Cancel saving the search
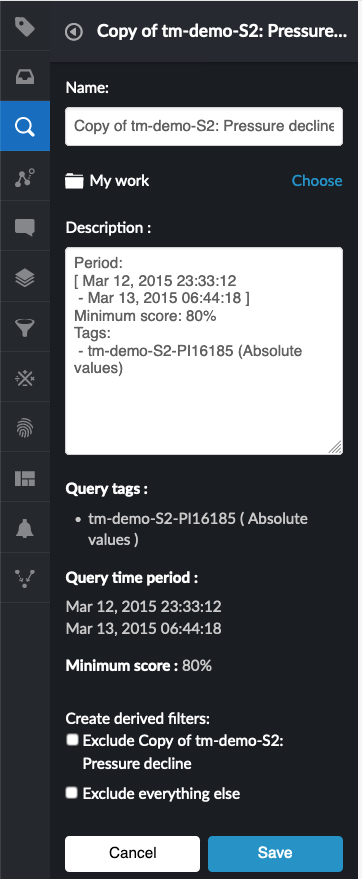Viewport: 362px width, 879px height. click(132, 853)
